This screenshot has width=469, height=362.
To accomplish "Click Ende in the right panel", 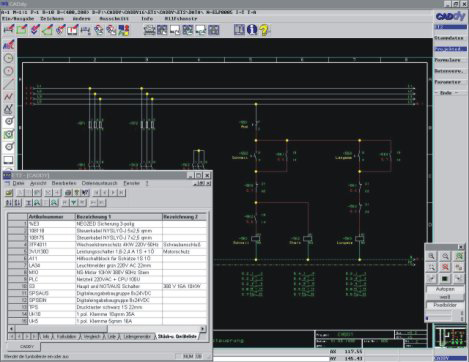I will 446,93.
